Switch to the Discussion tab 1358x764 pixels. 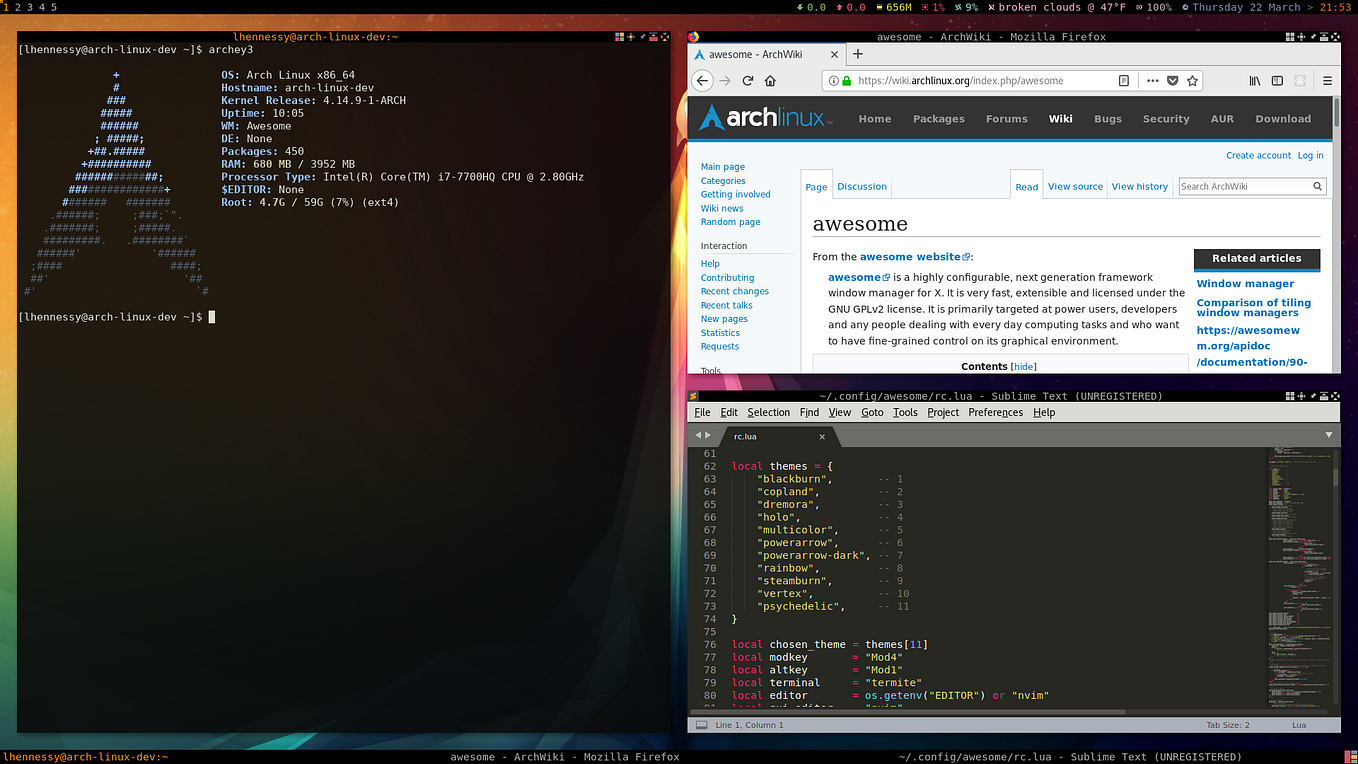861,186
